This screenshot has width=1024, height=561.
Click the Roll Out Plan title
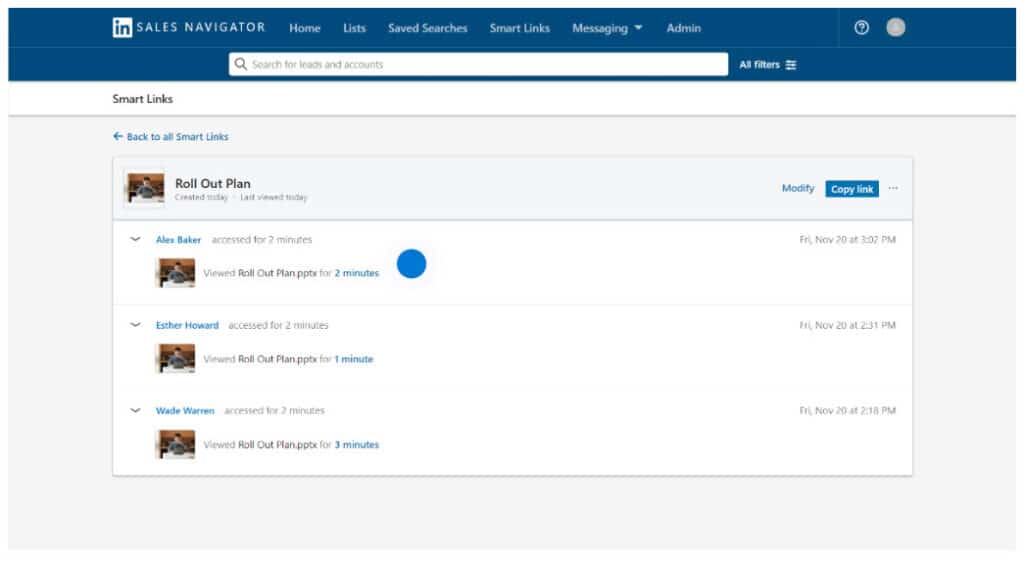tap(213, 184)
